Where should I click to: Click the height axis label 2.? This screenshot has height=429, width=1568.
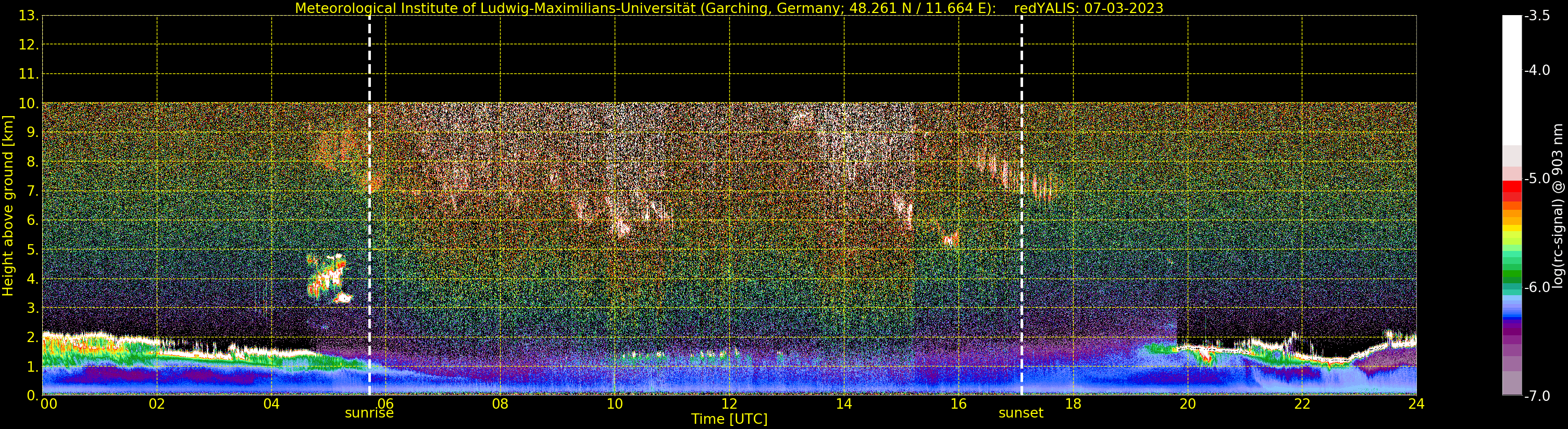point(33,337)
